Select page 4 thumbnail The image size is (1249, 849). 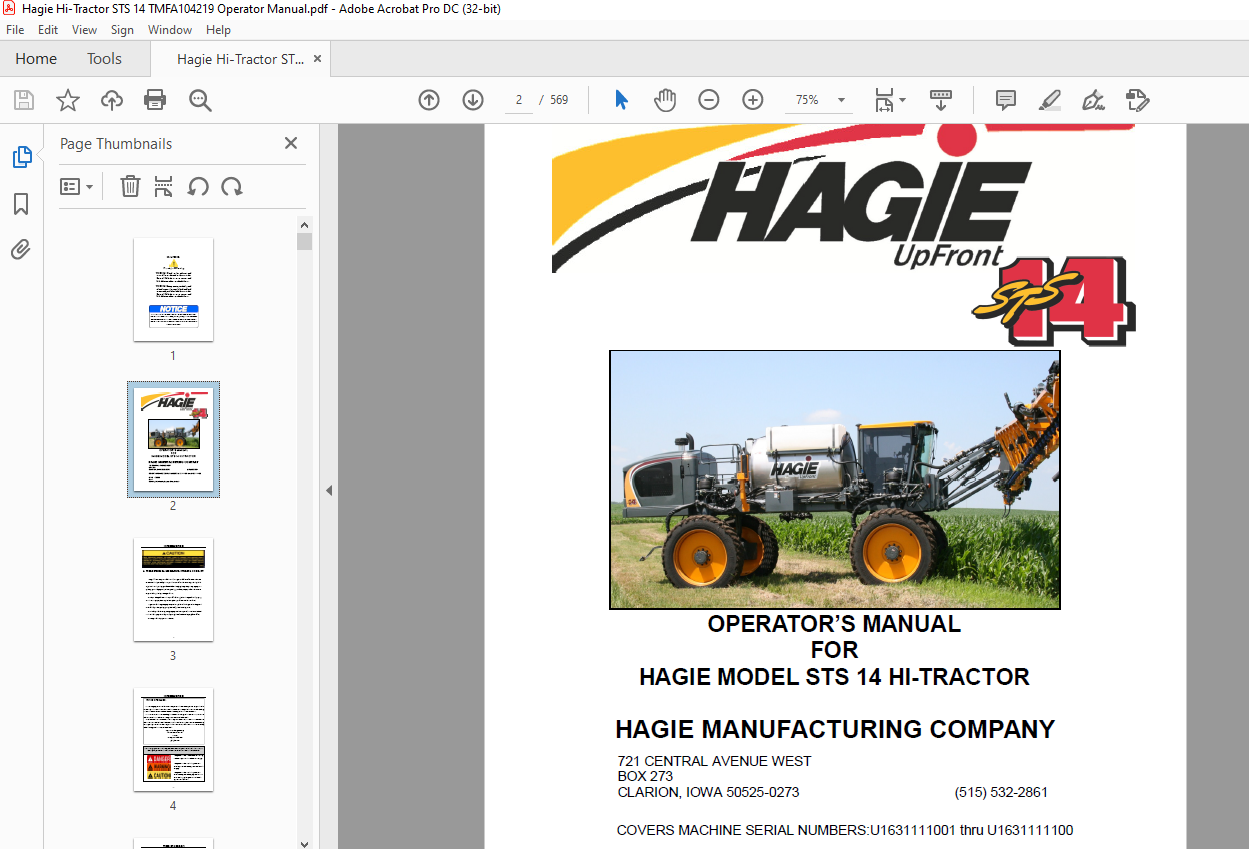173,739
